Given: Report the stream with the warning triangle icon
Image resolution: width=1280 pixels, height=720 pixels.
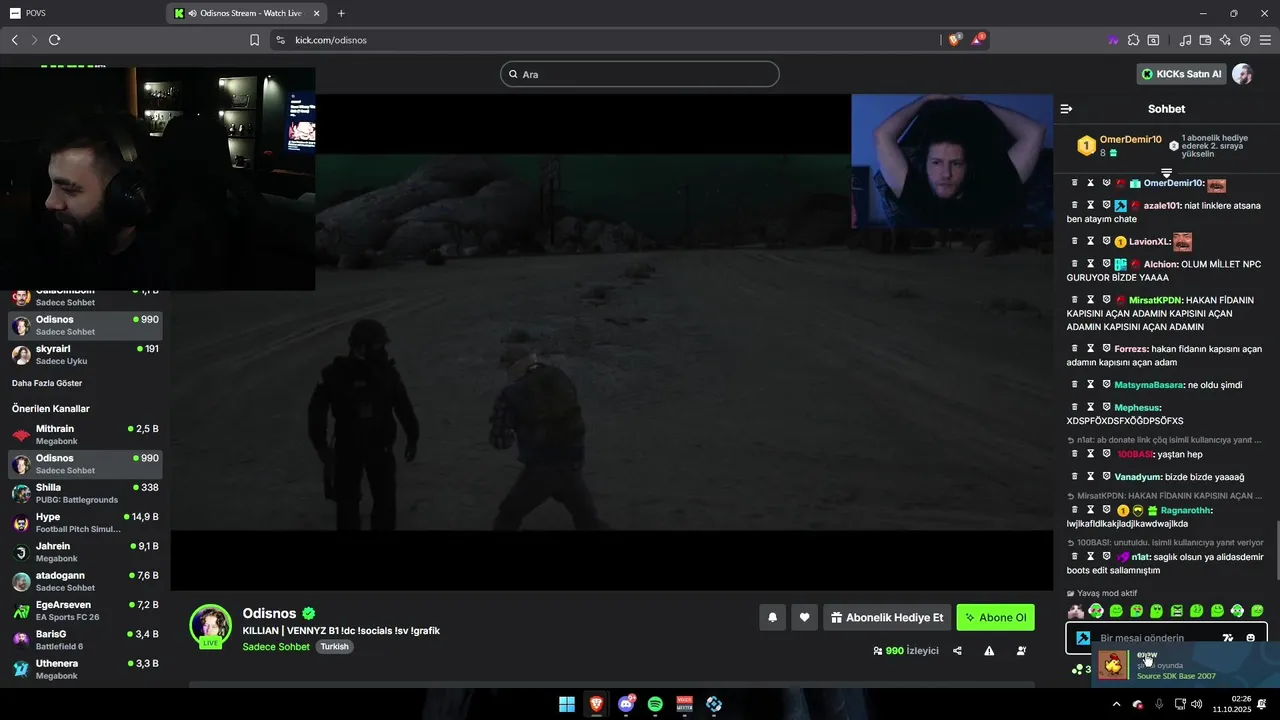Looking at the screenshot, I should pos(989,651).
